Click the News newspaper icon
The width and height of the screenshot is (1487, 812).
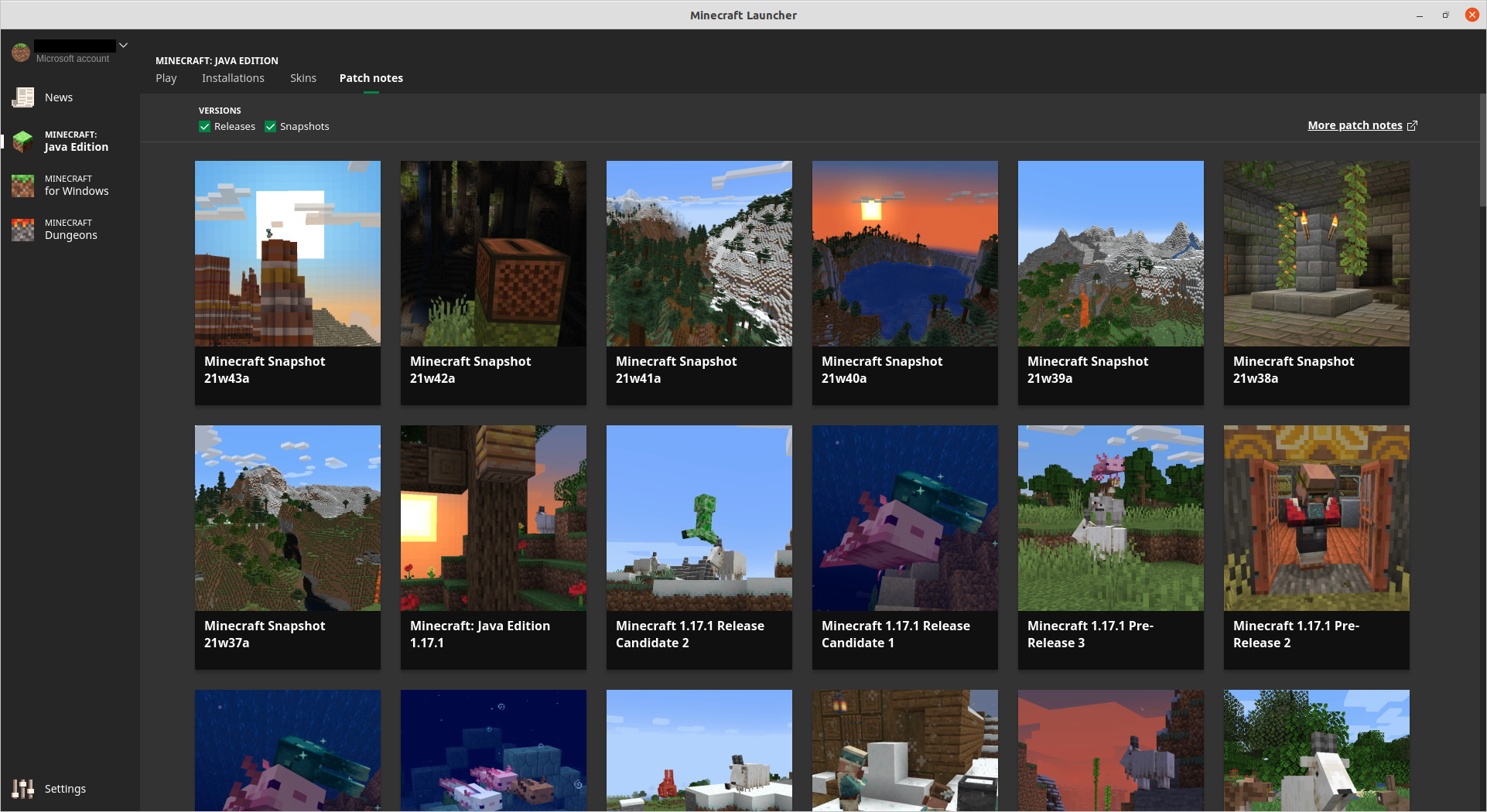click(x=23, y=97)
